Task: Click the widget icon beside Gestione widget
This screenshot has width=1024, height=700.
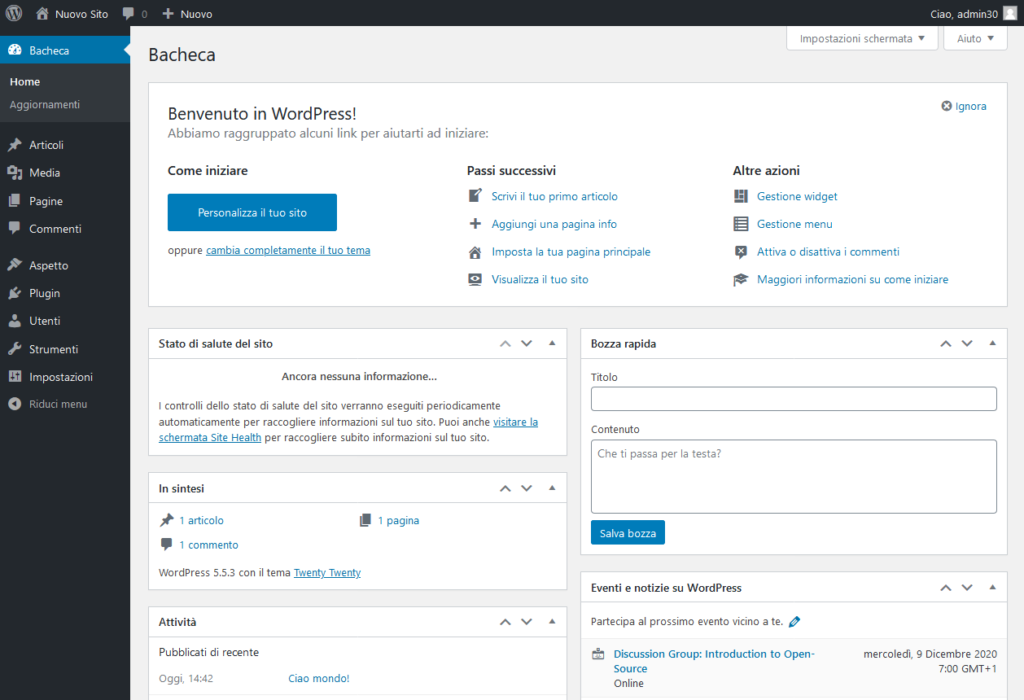Action: tap(741, 196)
